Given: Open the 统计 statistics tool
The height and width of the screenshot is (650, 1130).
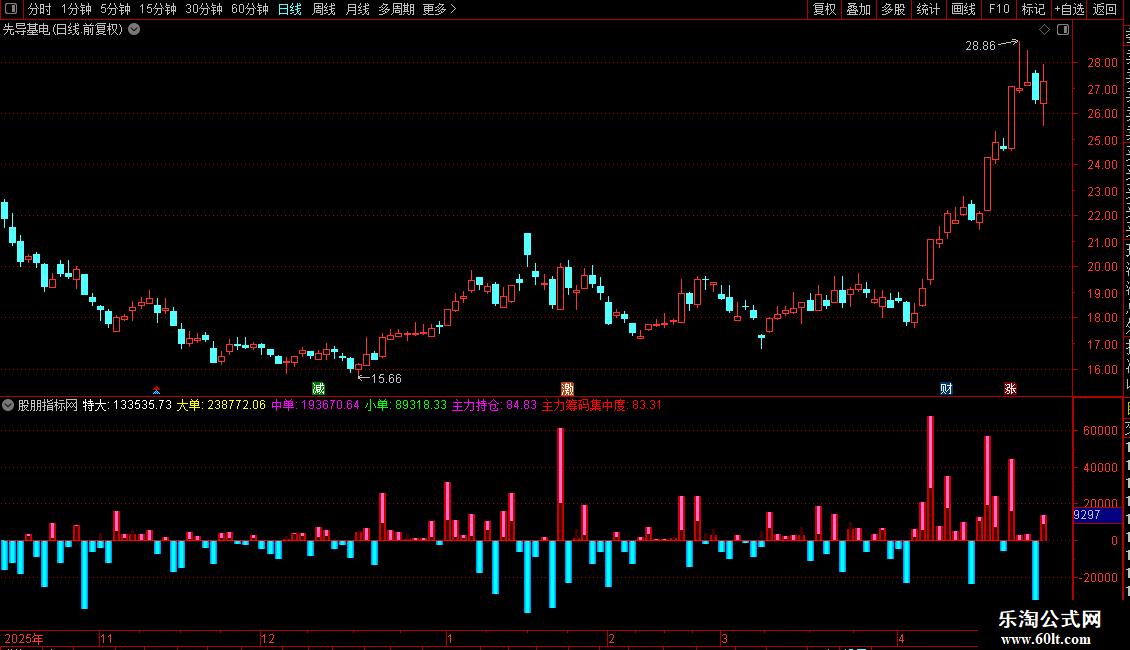Looking at the screenshot, I should point(928,9).
